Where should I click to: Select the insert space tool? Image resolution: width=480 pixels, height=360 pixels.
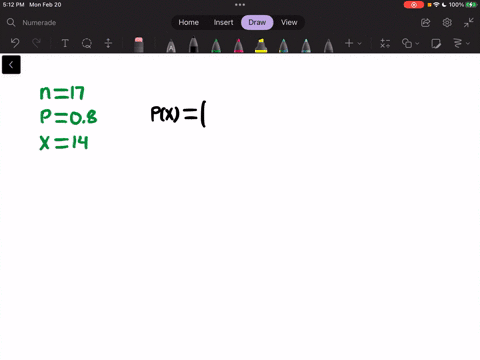[x=108, y=43]
